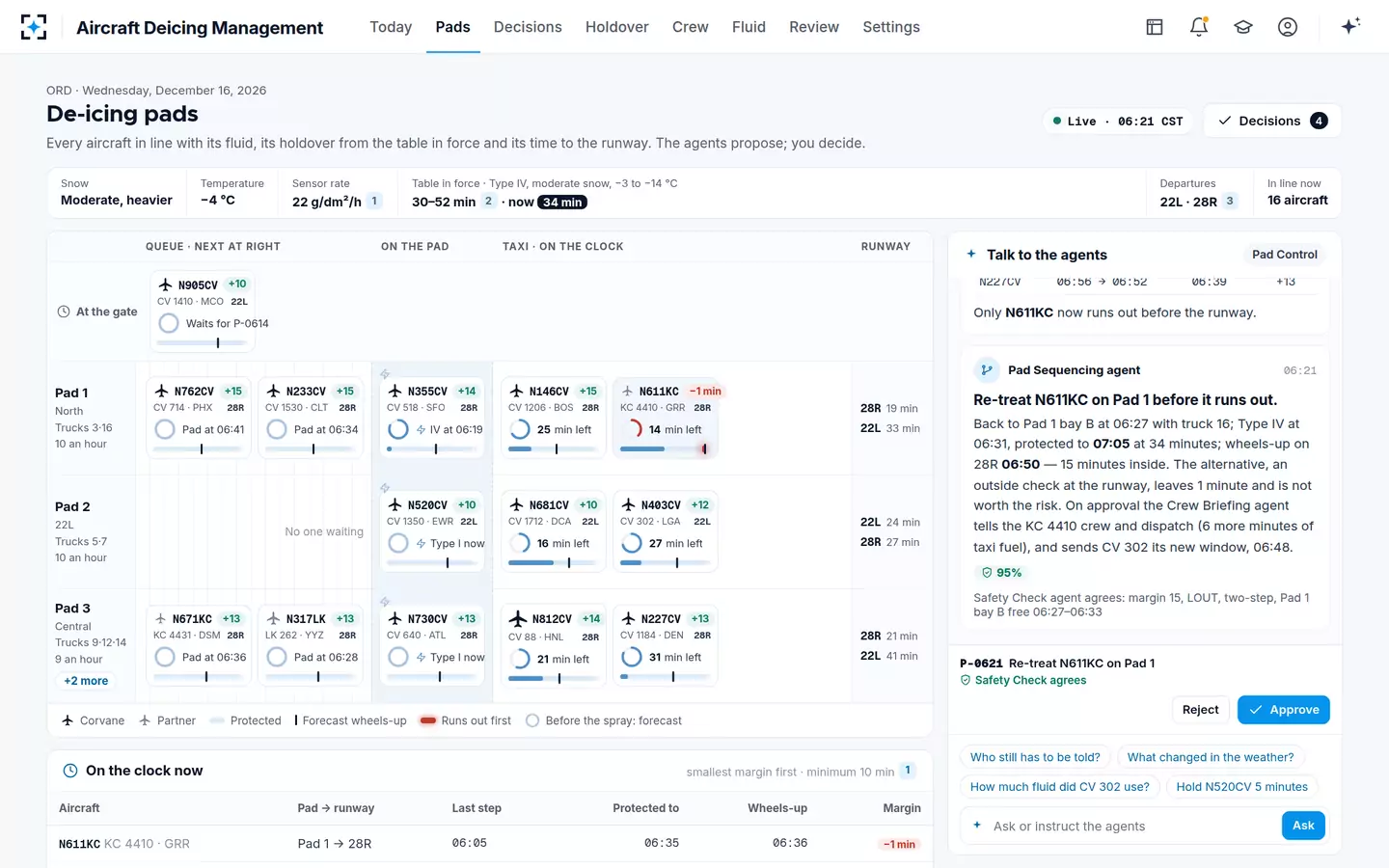Screen dimensions: 1389x868
Task: Click the sparkle icon beside Talk to the agents
Action: coord(971,254)
